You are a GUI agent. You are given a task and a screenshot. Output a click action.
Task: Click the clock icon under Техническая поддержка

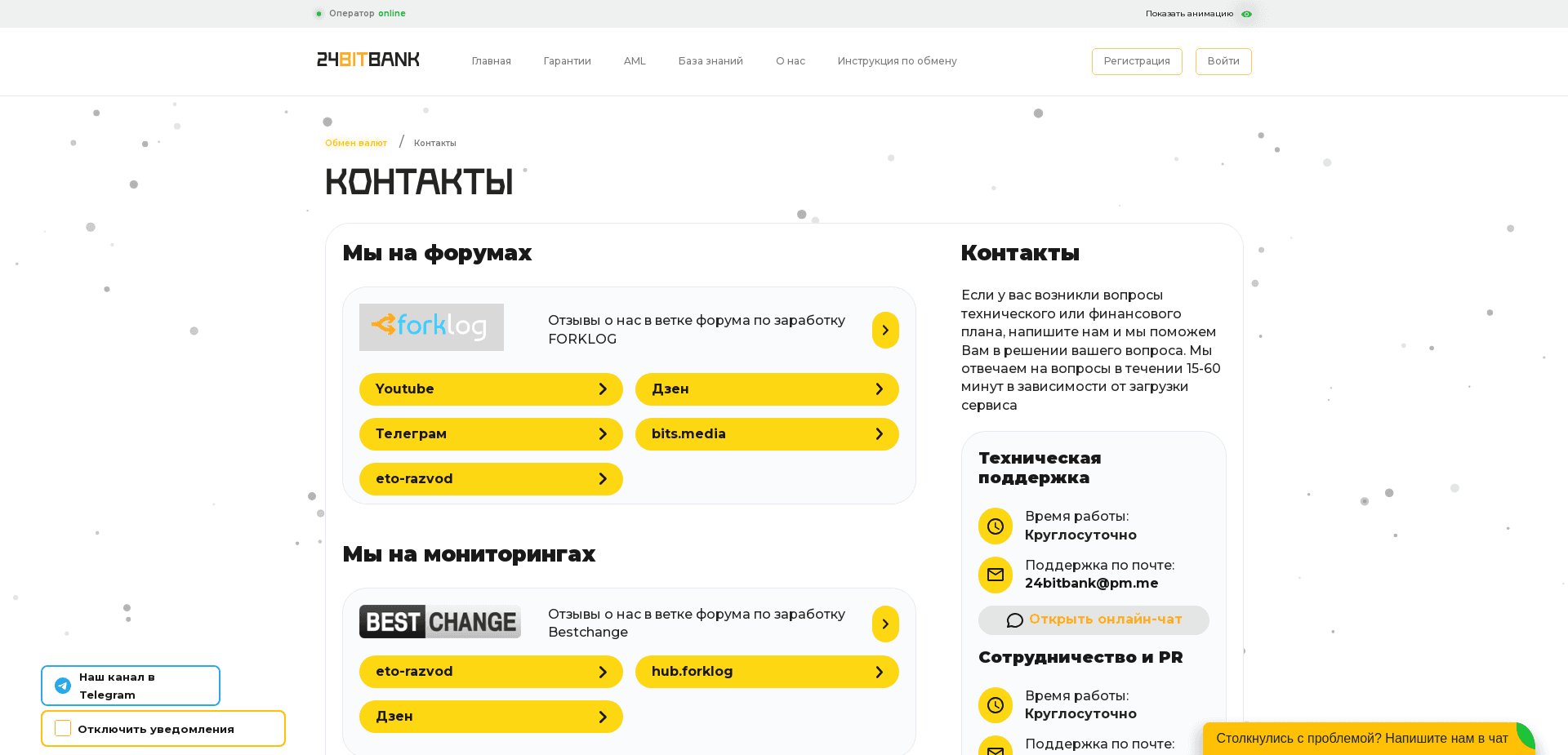click(x=995, y=526)
